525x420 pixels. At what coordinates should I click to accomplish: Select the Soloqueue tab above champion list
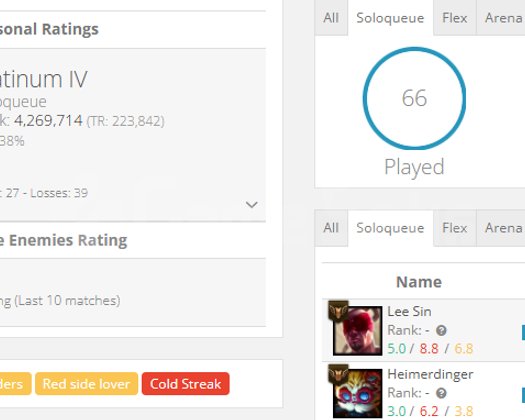pos(390,228)
